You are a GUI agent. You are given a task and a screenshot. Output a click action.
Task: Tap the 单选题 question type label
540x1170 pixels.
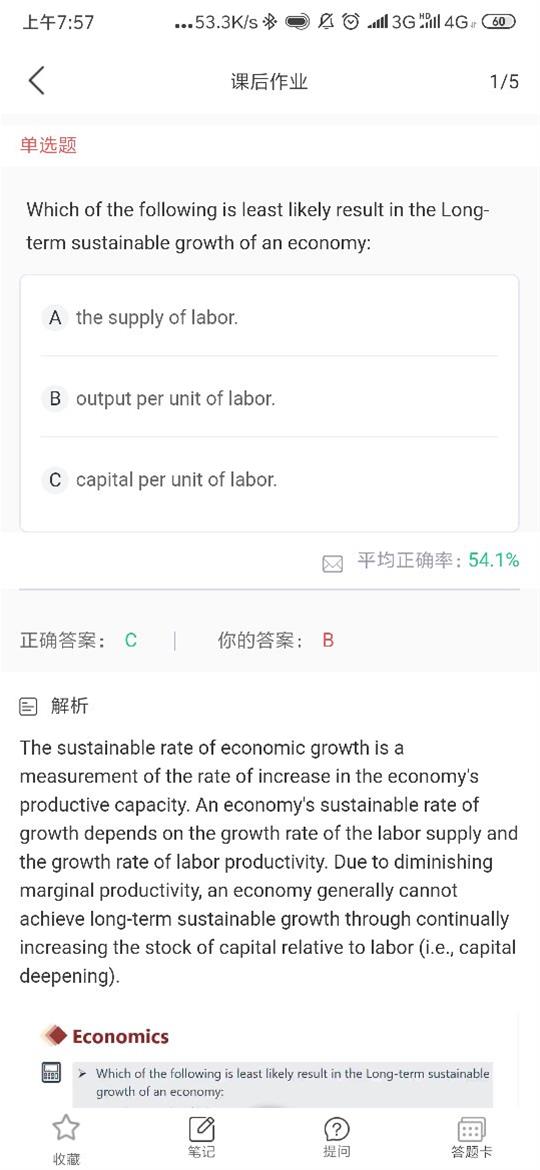(48, 145)
